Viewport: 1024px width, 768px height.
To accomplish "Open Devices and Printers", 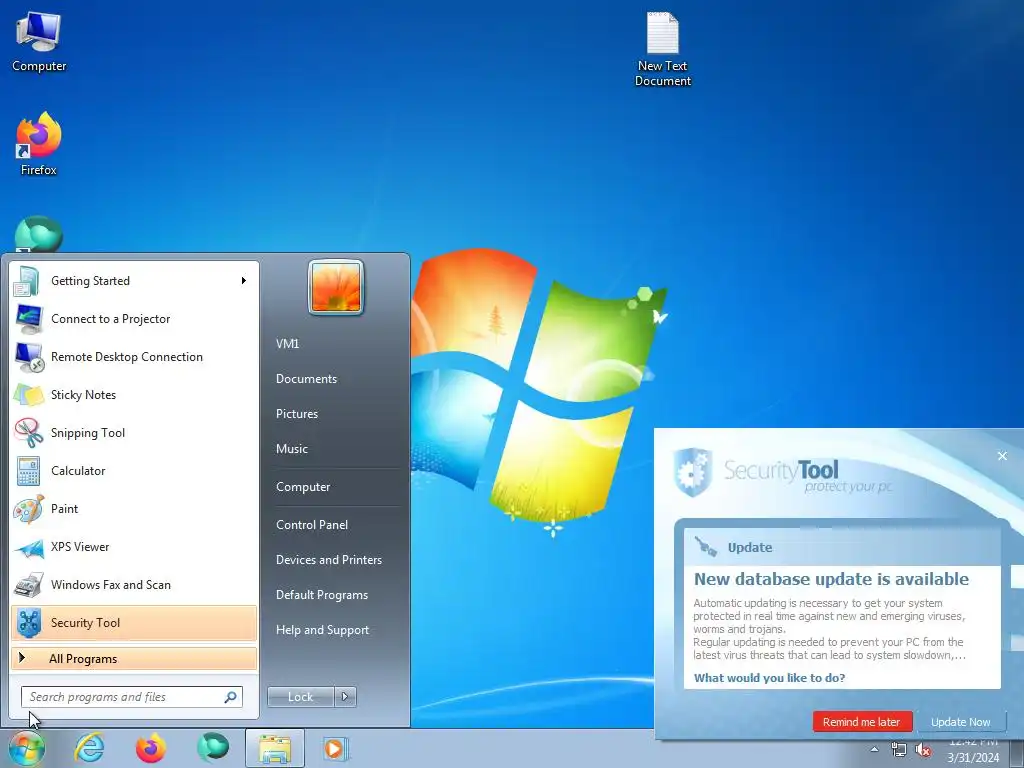I will tap(328, 560).
